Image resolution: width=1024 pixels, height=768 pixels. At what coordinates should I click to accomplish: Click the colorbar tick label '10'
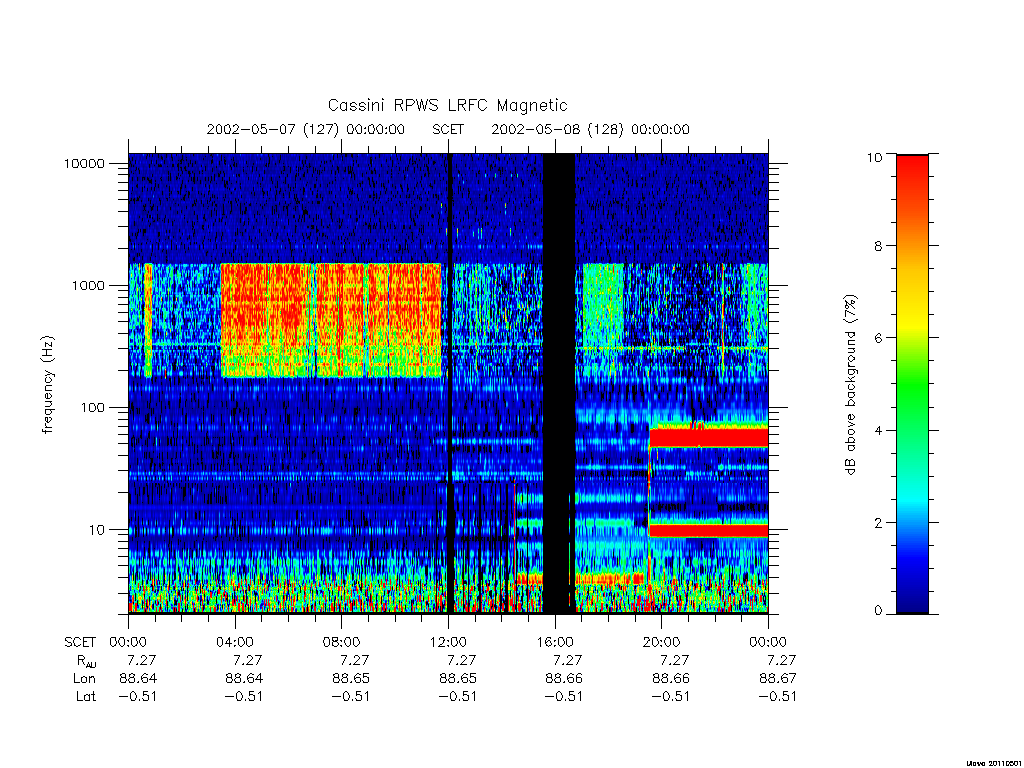pos(874,157)
